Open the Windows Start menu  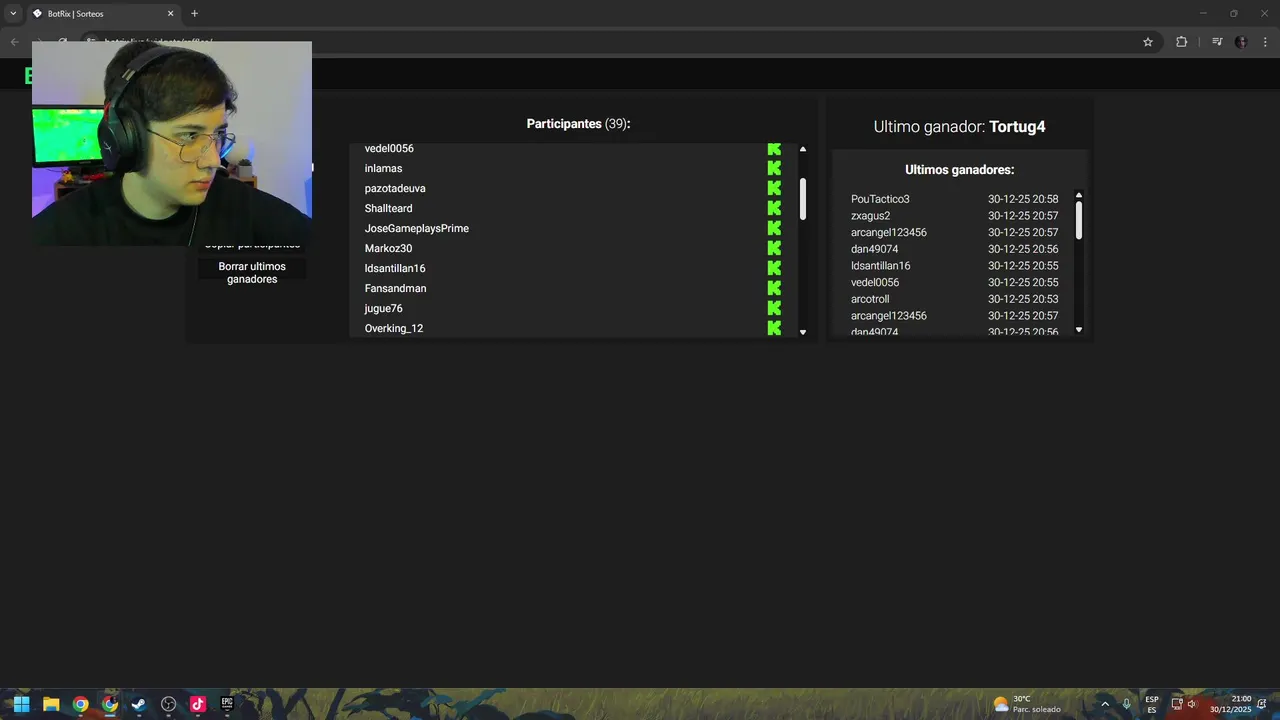pyautogui.click(x=21, y=704)
